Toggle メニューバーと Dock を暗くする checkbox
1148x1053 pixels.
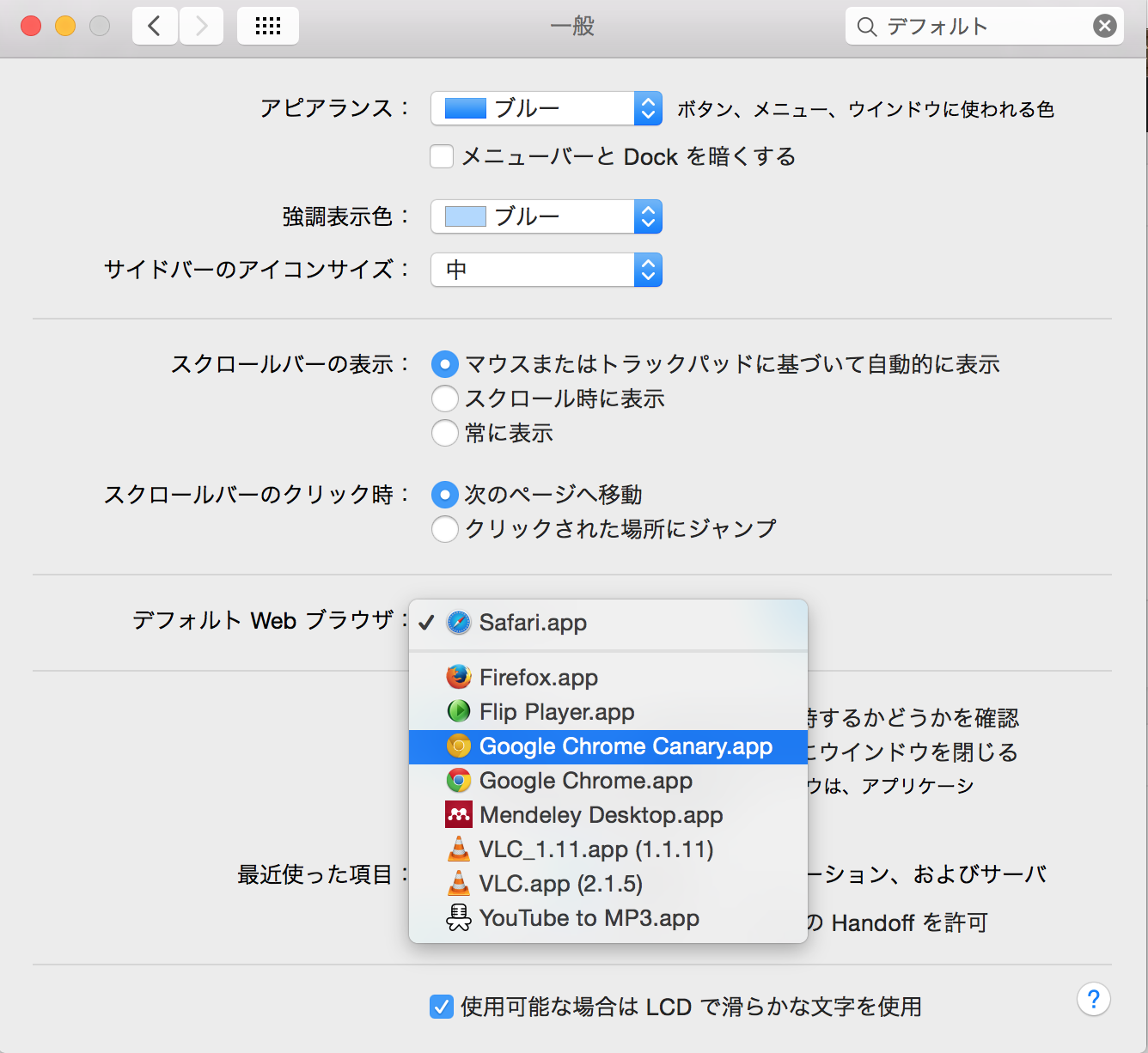point(442,156)
